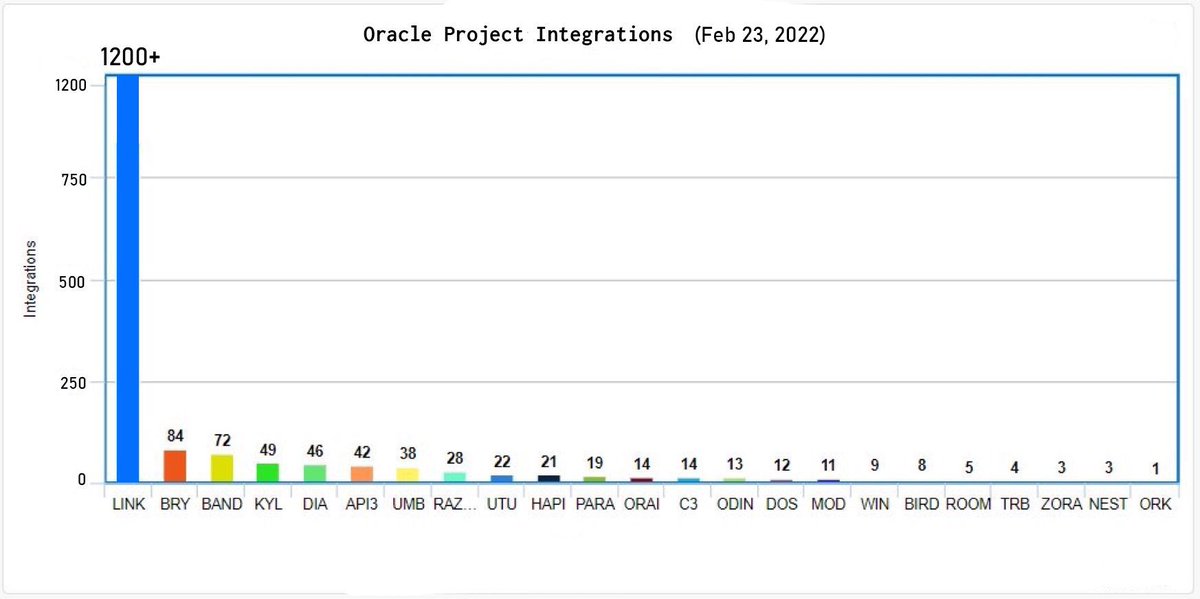Click the KYL x-axis label
Viewport: 1200px width, 599px height.
click(x=268, y=504)
